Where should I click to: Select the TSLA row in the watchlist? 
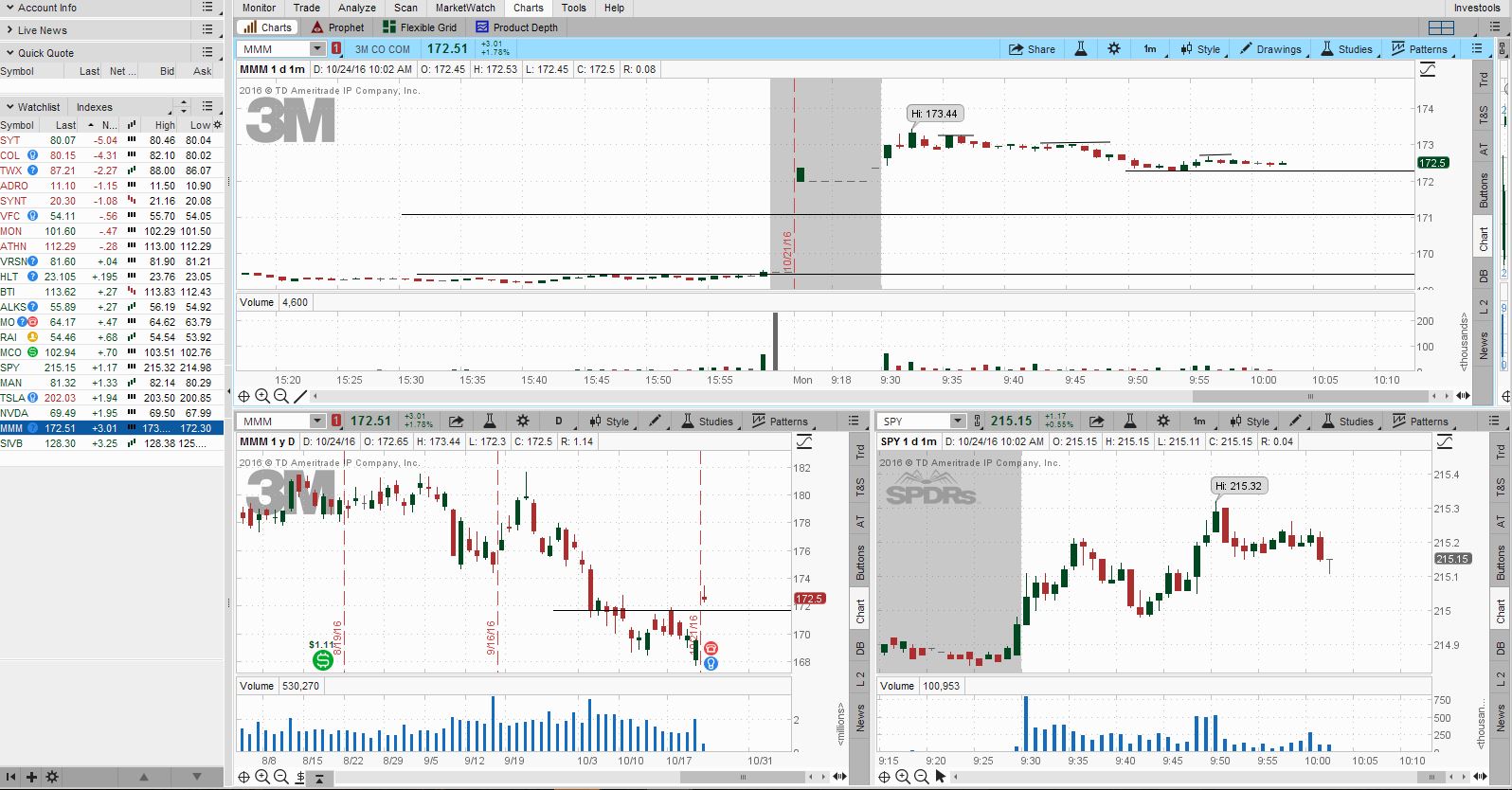point(112,398)
